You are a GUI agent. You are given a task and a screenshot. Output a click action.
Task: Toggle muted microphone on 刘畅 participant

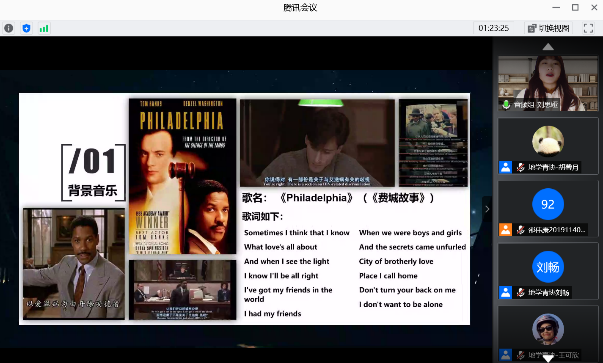[520, 293]
